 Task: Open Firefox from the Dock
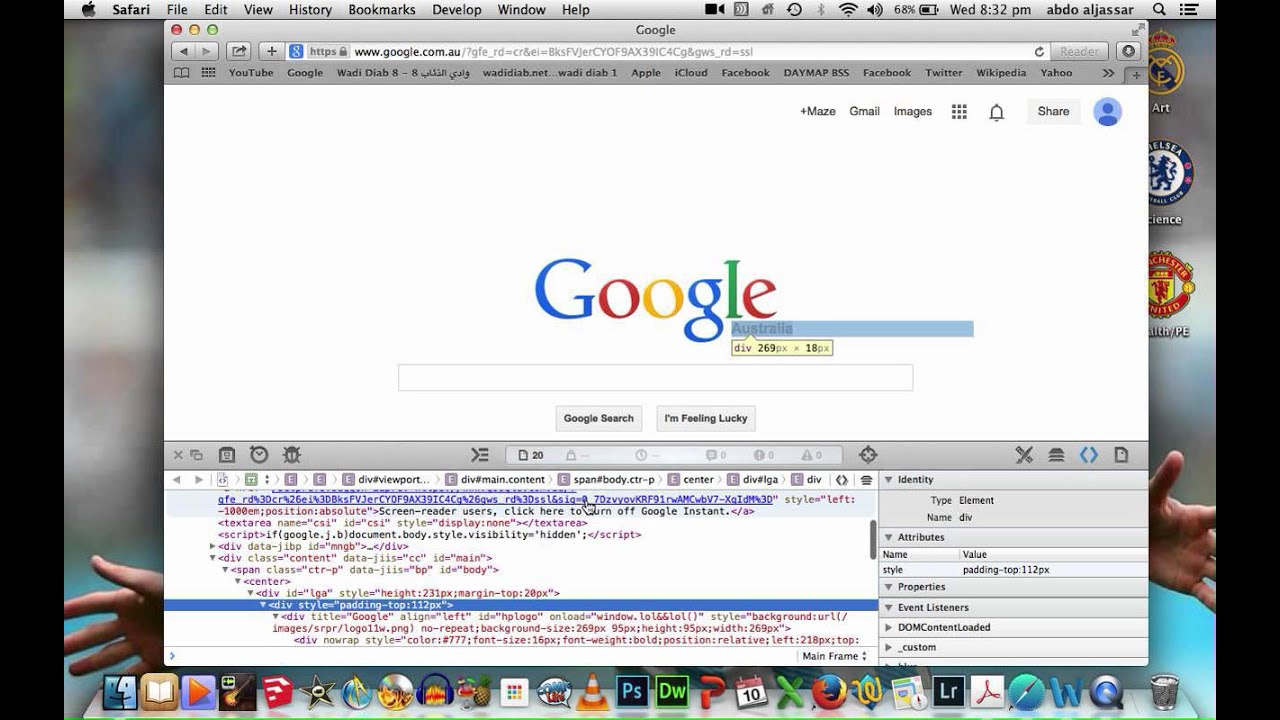point(829,691)
